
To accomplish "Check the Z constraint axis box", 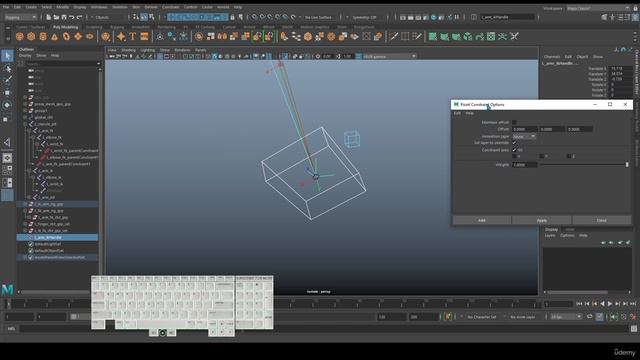I will tap(569, 156).
